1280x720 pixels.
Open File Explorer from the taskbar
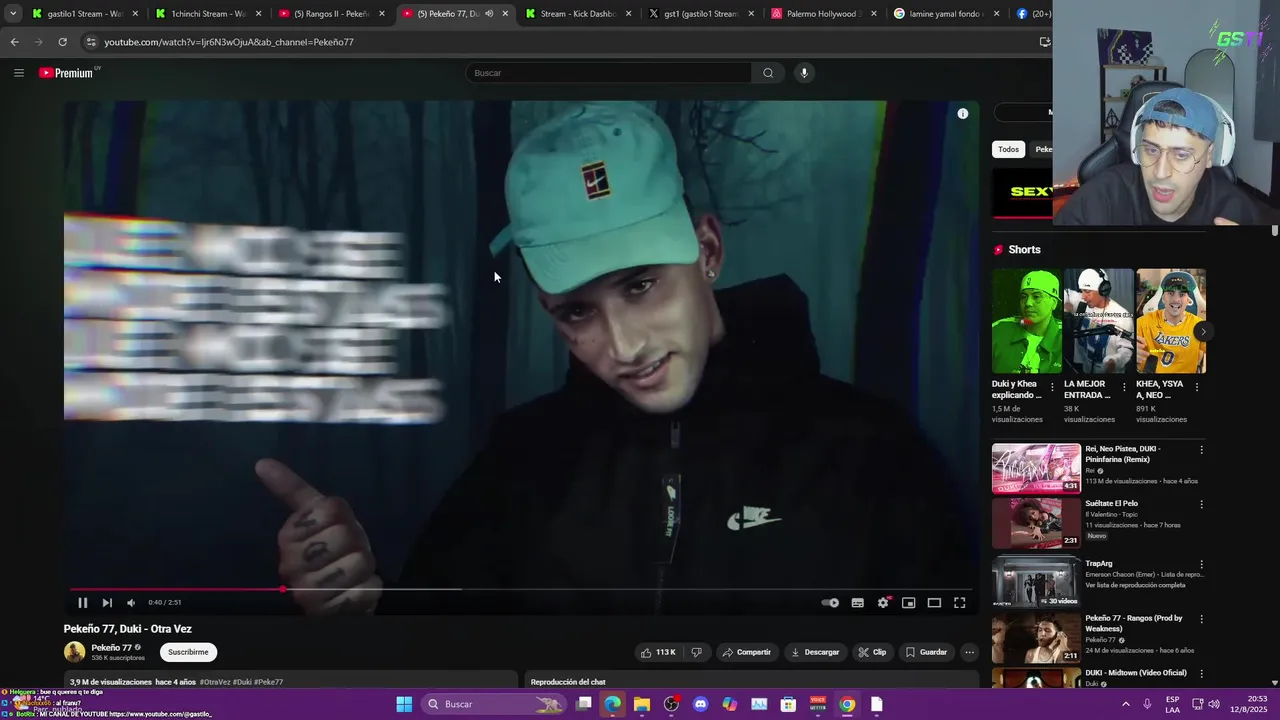642,704
